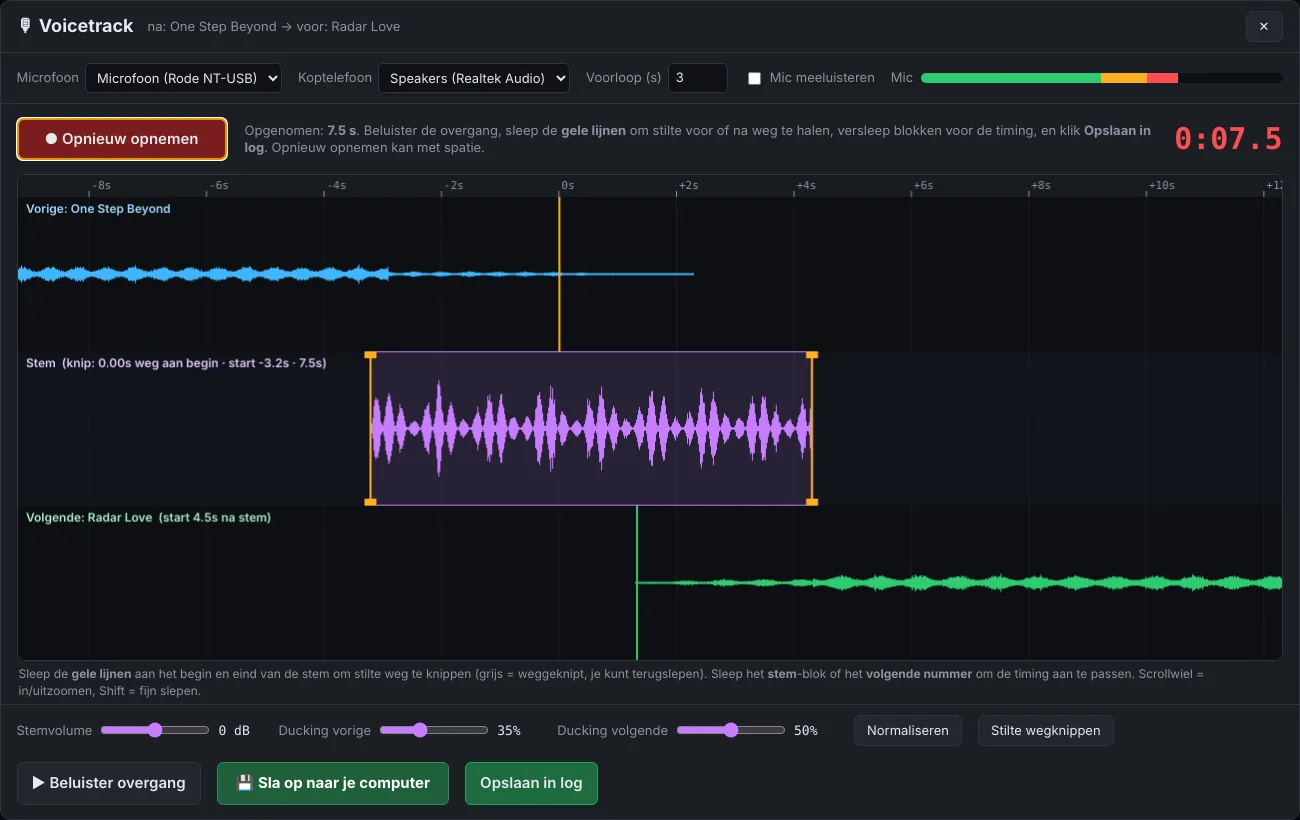The width and height of the screenshot is (1300, 820).
Task: Click the 35% Ducking vorige value
Action: (509, 731)
